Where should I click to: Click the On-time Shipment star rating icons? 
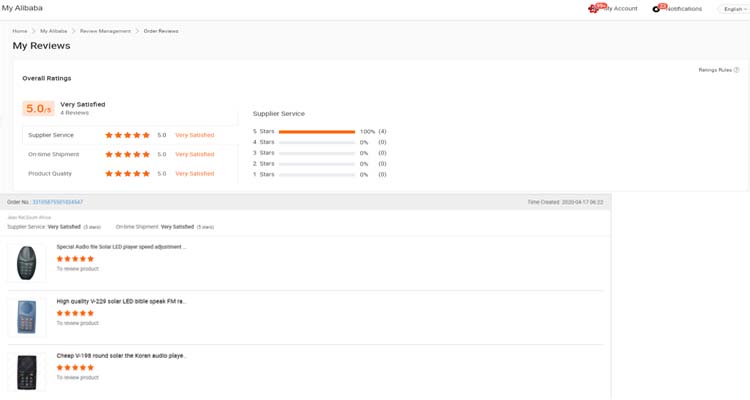coord(128,154)
